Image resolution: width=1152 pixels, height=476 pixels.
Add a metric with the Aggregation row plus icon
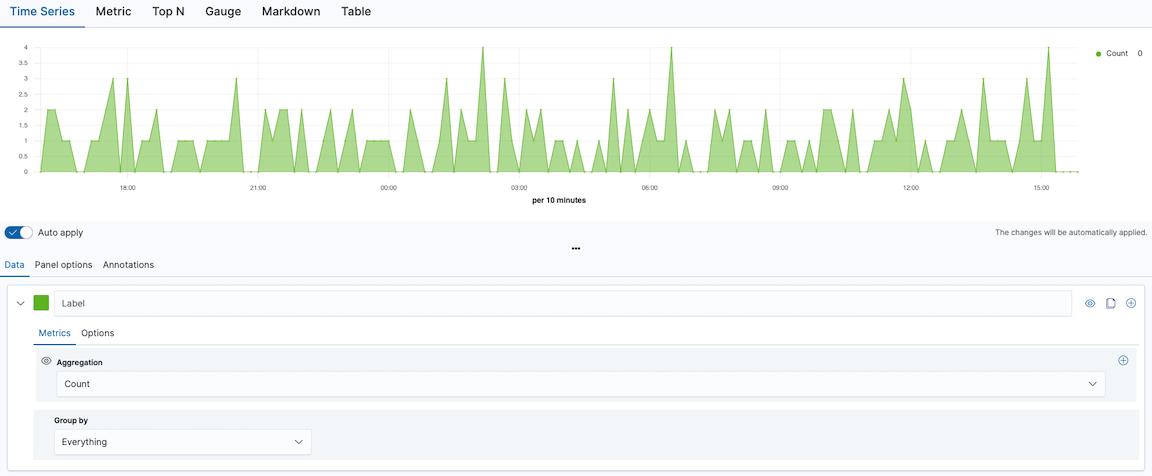tap(1123, 360)
